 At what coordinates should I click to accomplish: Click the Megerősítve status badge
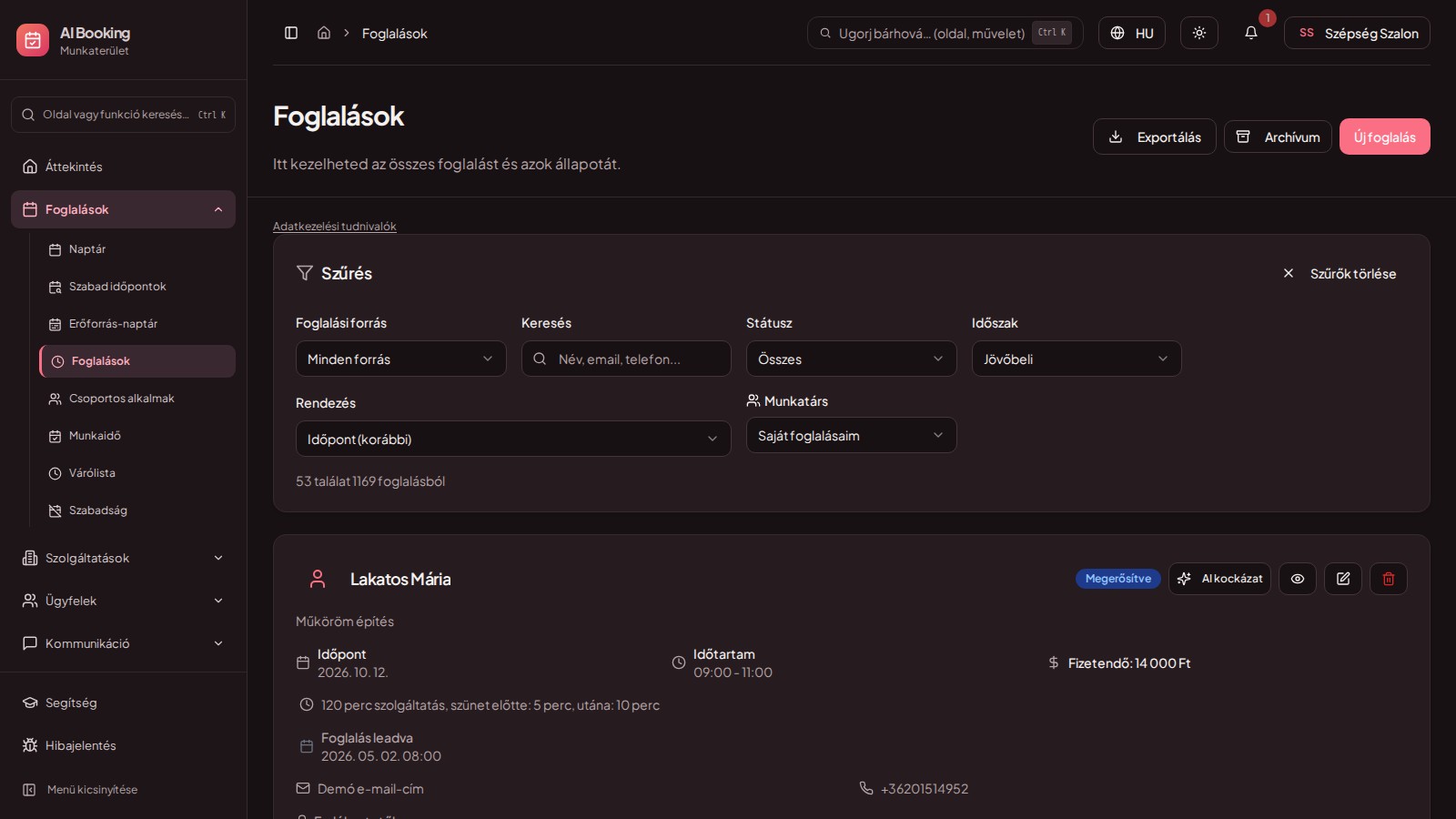[x=1117, y=579]
